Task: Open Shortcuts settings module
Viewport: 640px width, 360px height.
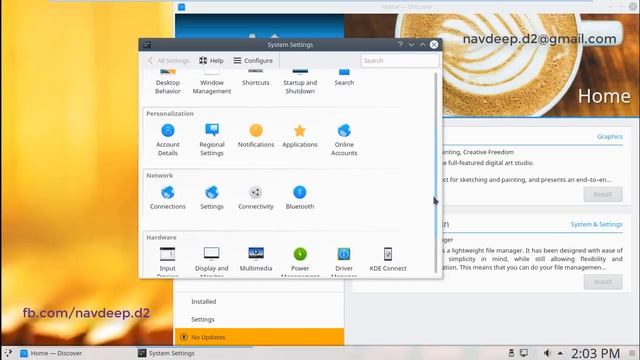Action: pyautogui.click(x=256, y=78)
